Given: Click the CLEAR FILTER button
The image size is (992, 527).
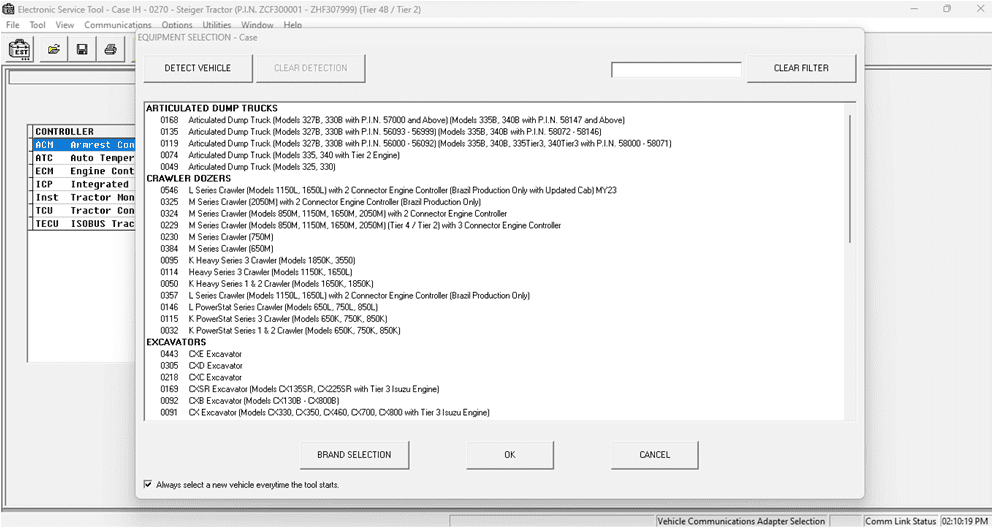Looking at the screenshot, I should coord(802,68).
